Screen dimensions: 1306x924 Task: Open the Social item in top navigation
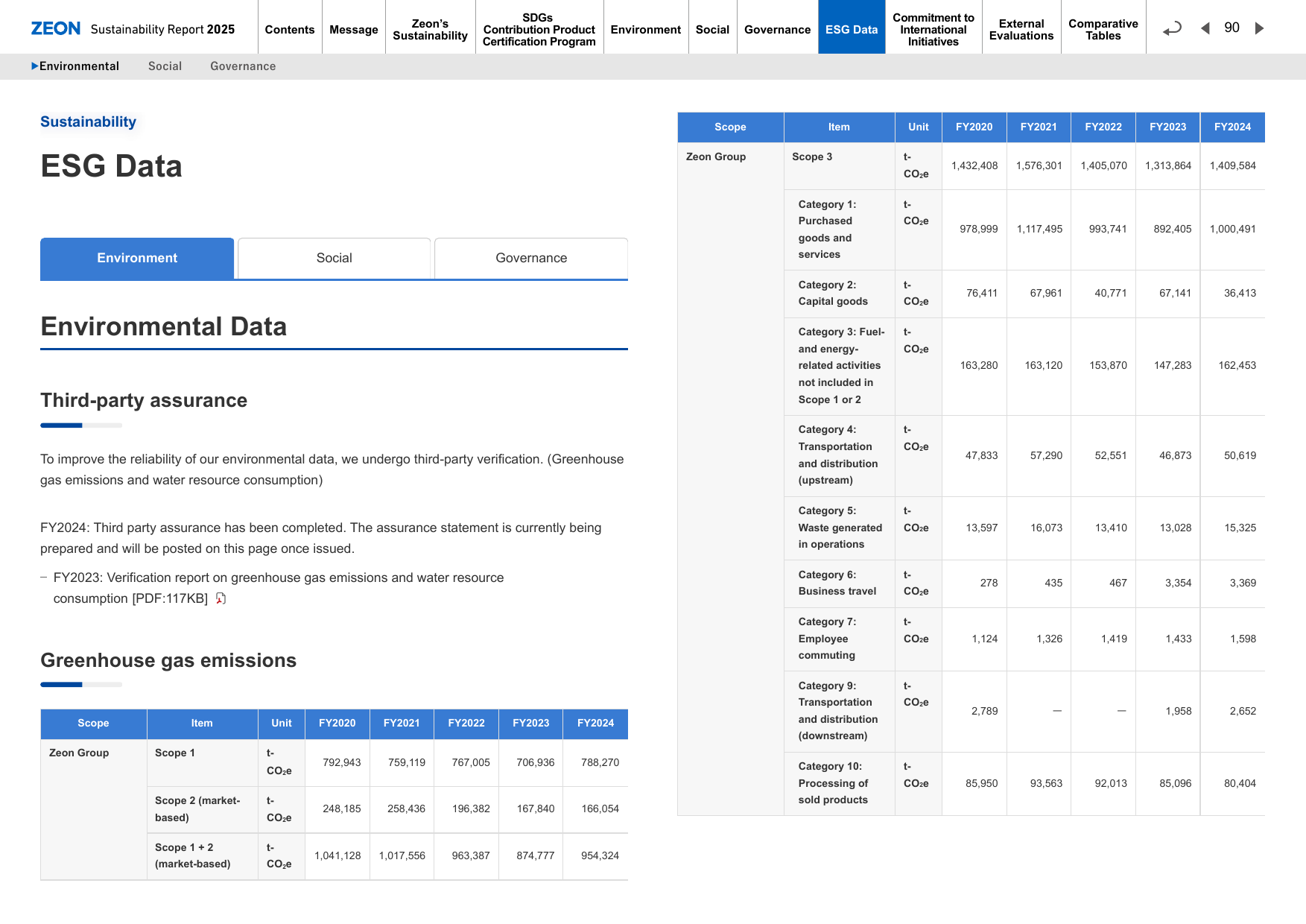pos(712,29)
